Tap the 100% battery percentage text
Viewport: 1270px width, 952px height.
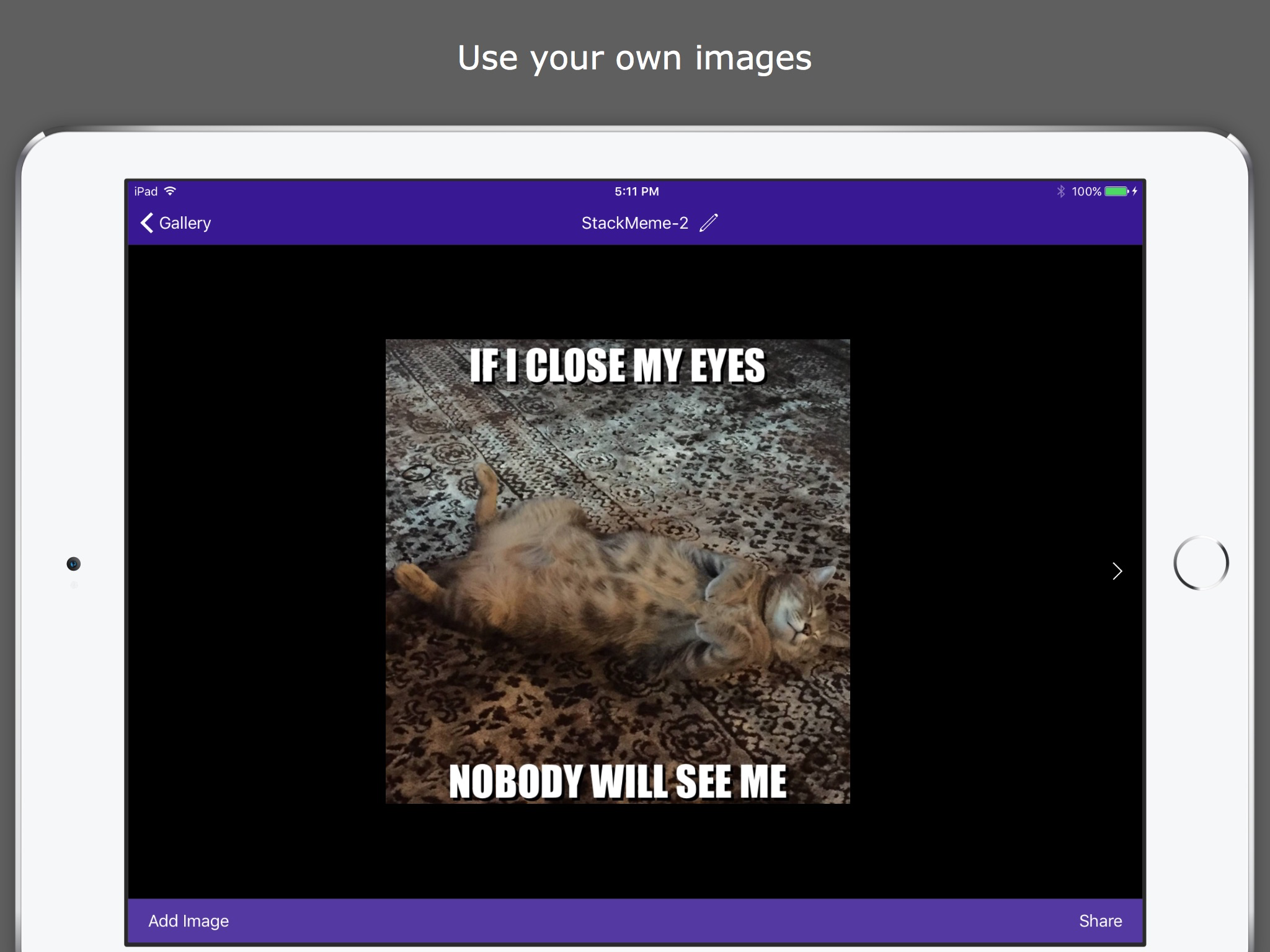click(x=1086, y=191)
